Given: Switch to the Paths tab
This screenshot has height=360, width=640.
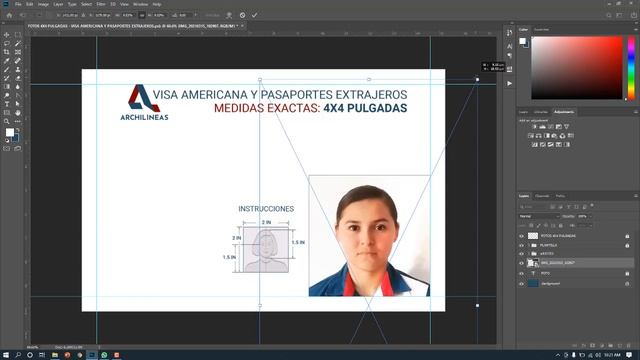Looking at the screenshot, I should coord(560,196).
